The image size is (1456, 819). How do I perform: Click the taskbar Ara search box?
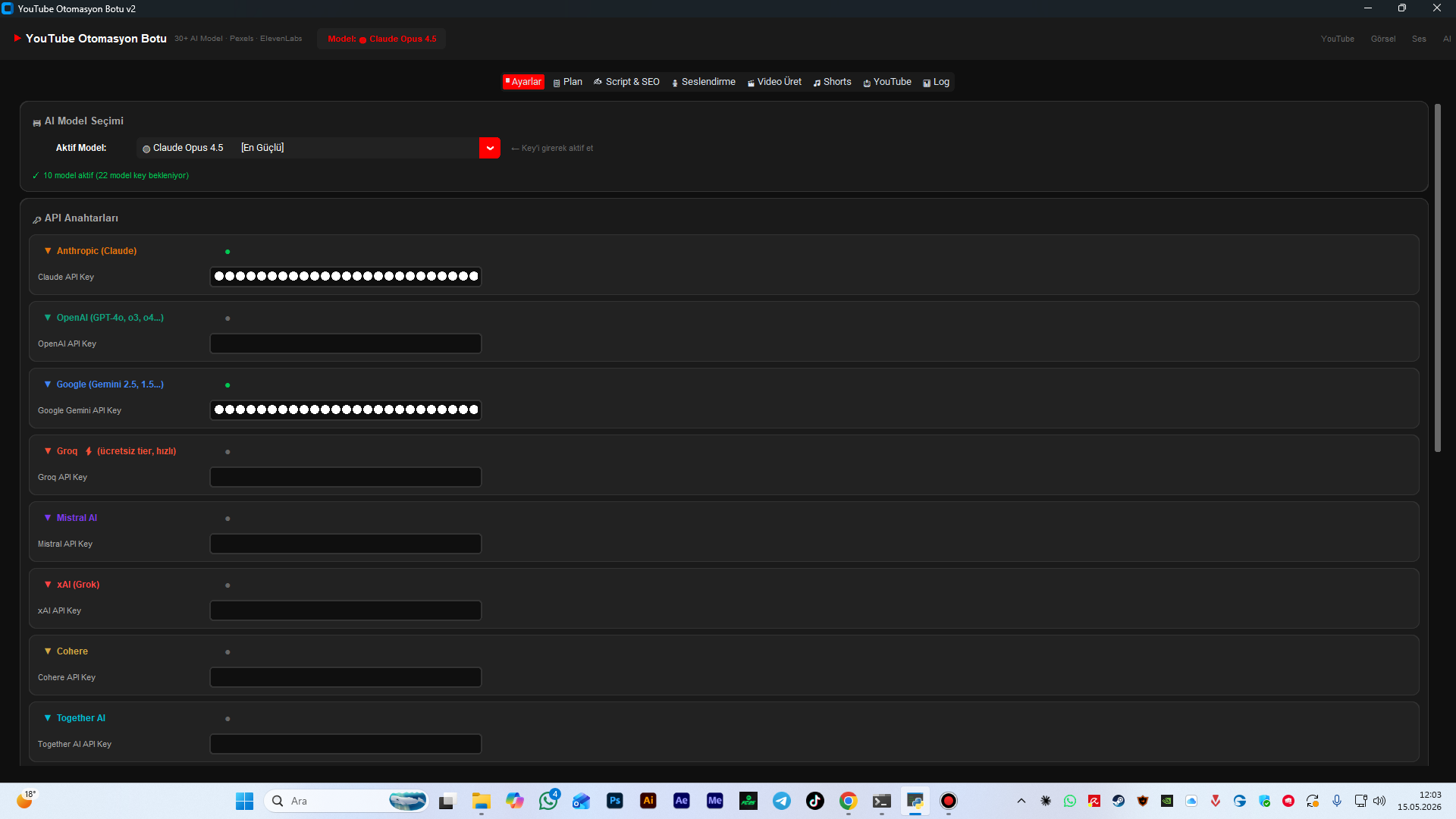tap(347, 801)
